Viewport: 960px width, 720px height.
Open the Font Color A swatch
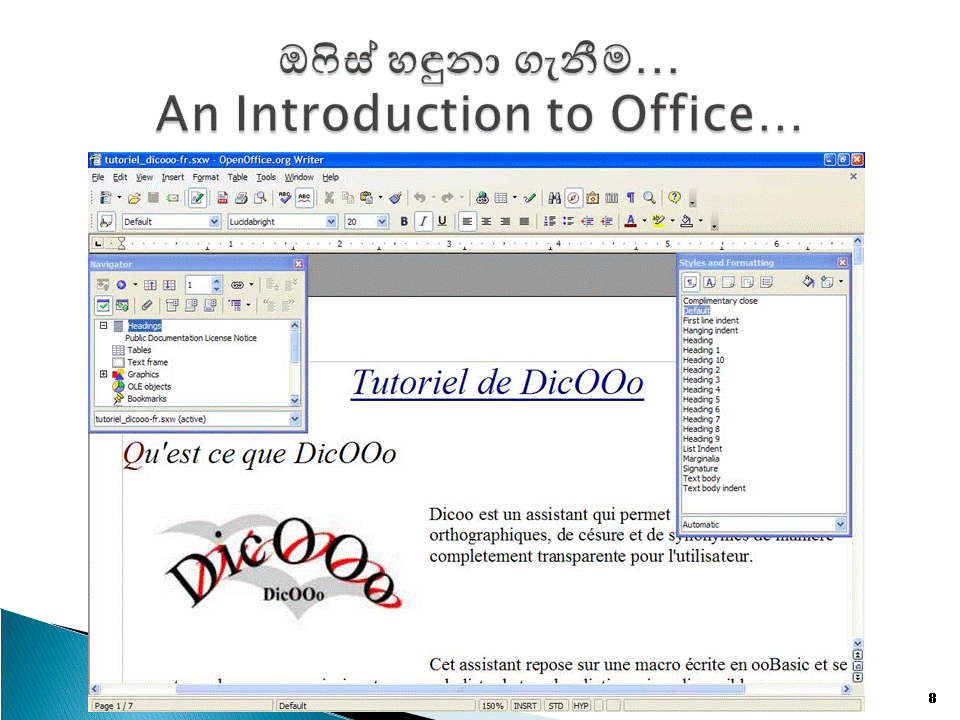tap(630, 222)
